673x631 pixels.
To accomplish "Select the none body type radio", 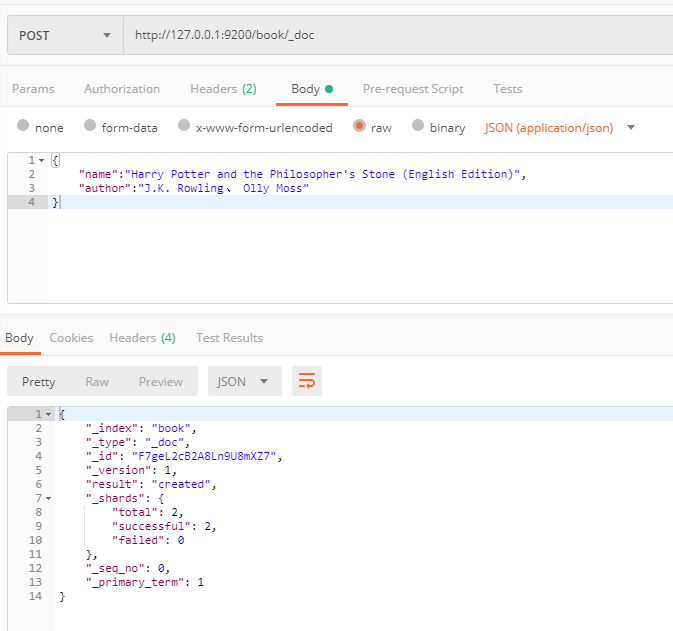I will tap(23, 125).
